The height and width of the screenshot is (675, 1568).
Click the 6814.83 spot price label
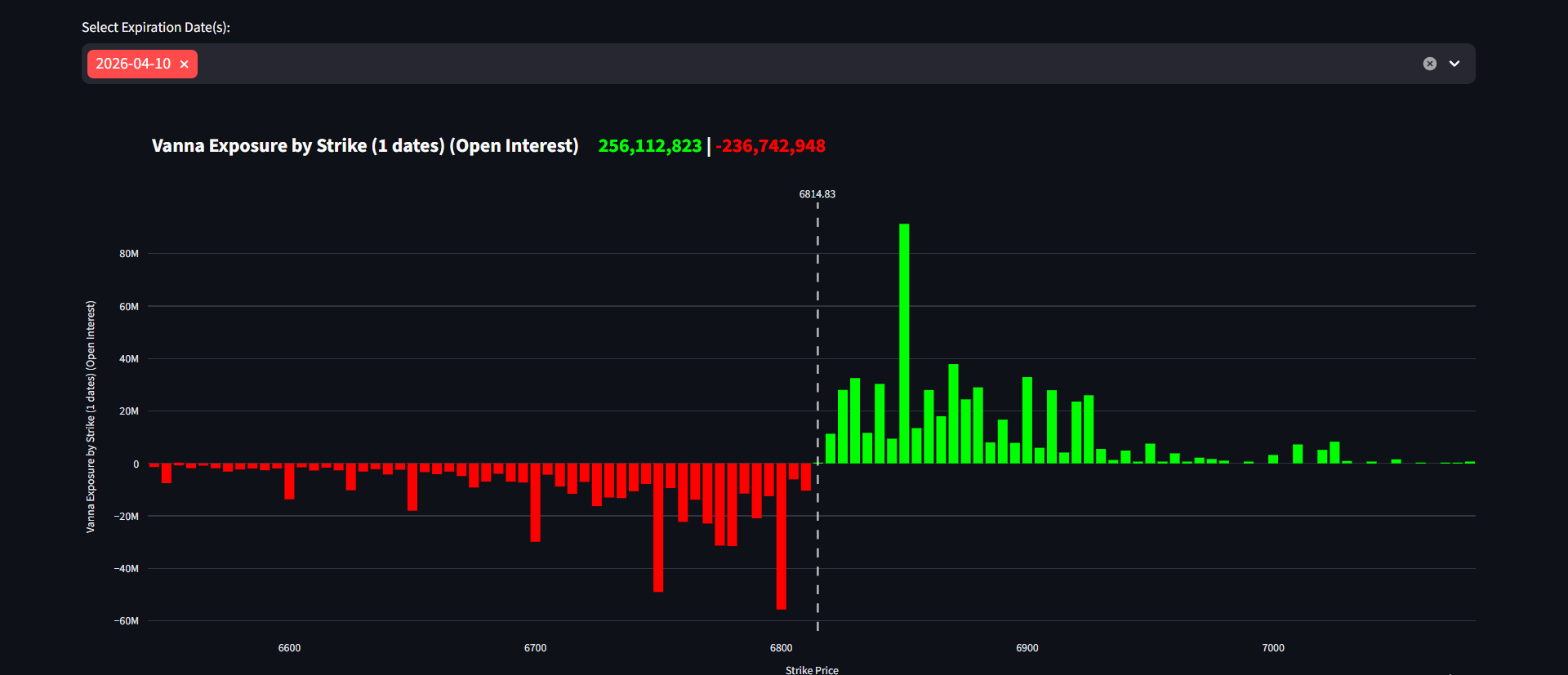click(x=817, y=194)
